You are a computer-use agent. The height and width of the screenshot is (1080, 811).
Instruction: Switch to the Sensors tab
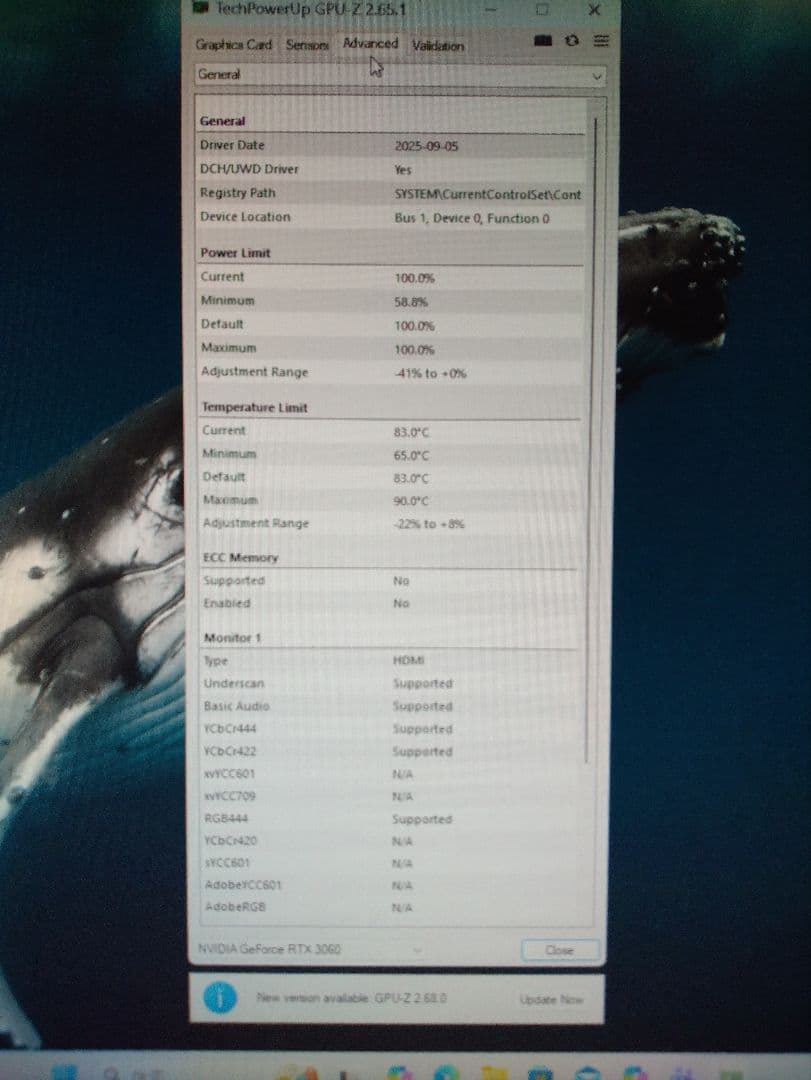[306, 45]
